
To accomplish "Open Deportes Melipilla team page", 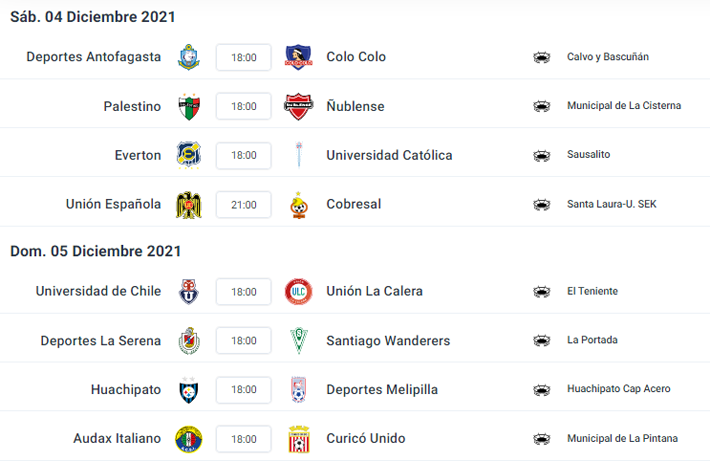I will (x=382, y=389).
